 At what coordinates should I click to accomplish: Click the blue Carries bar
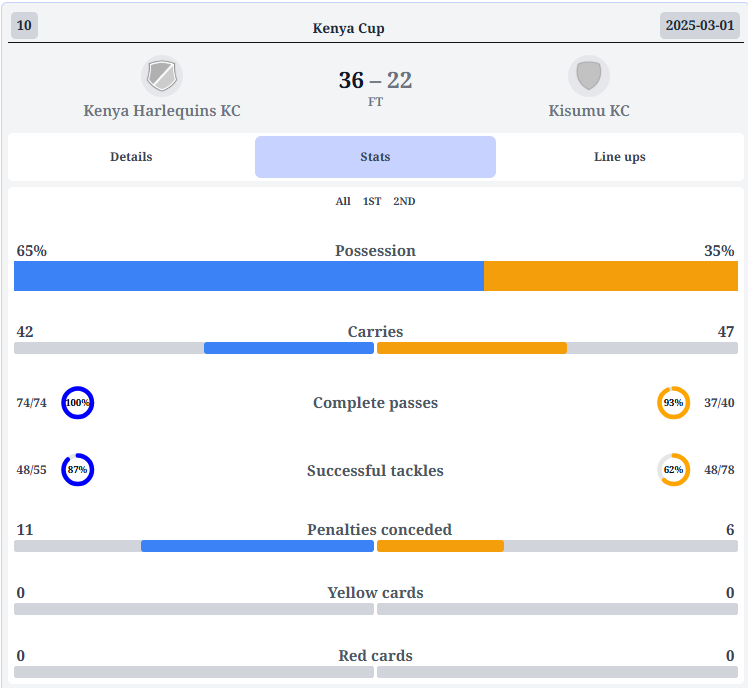click(x=289, y=348)
